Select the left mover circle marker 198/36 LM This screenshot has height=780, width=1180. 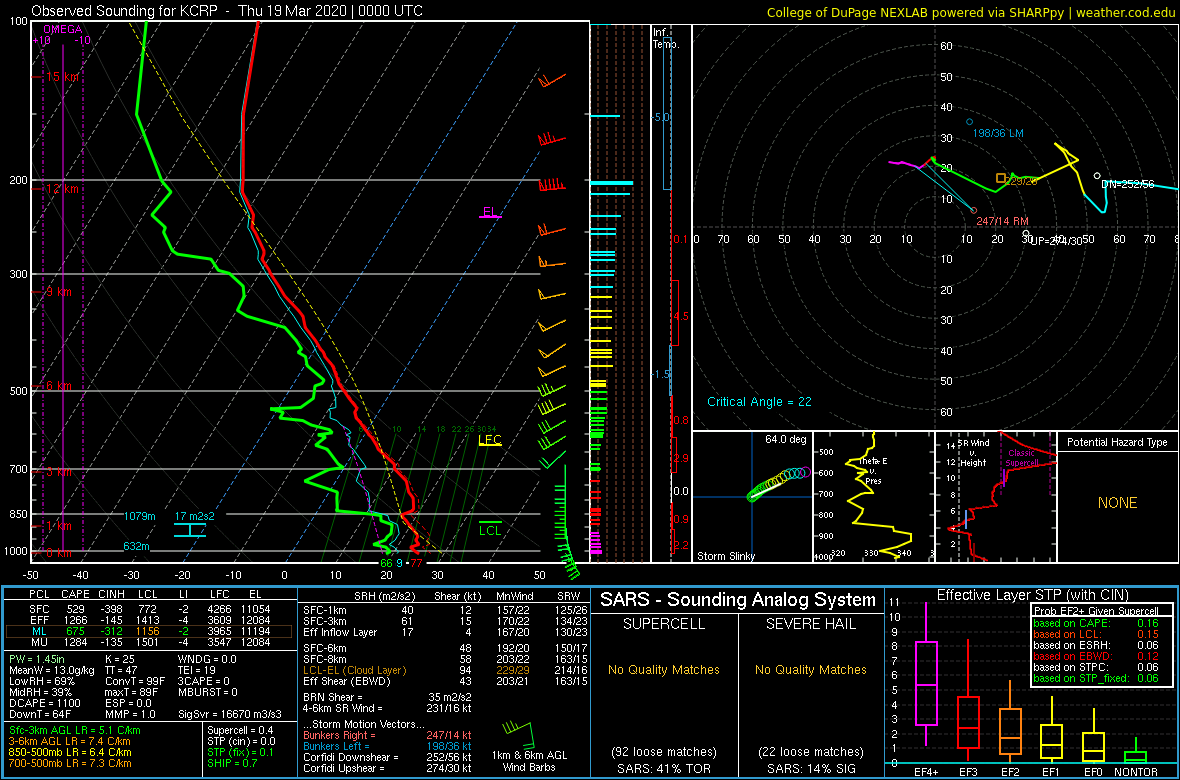pos(969,122)
